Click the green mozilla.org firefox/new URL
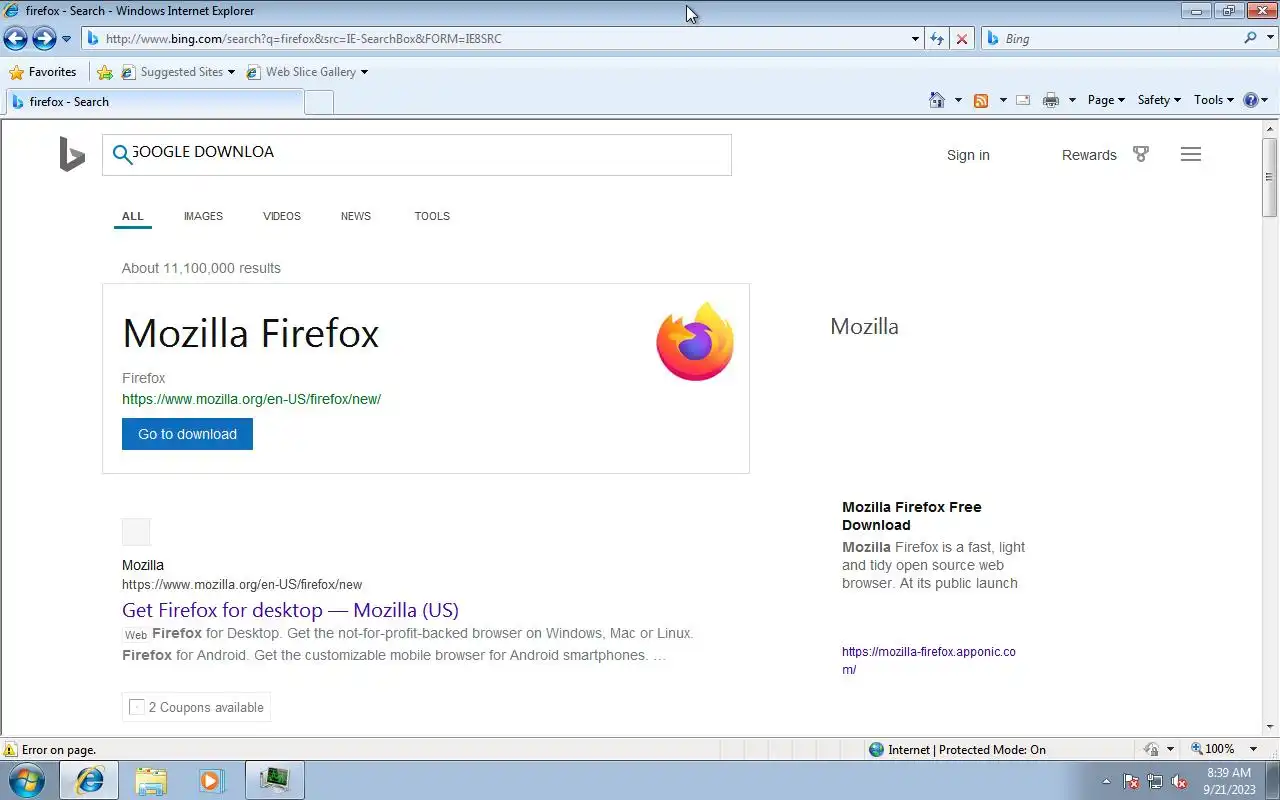This screenshot has width=1280, height=800. [251, 399]
